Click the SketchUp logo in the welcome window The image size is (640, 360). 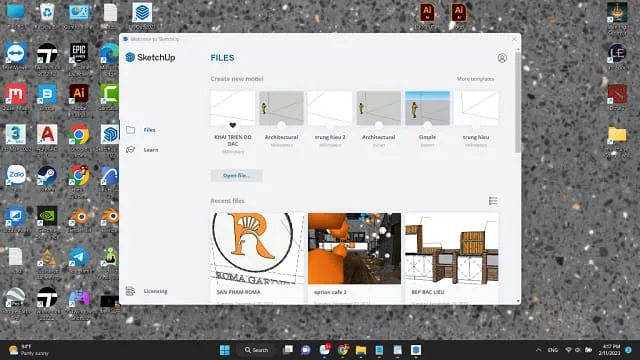(150, 57)
